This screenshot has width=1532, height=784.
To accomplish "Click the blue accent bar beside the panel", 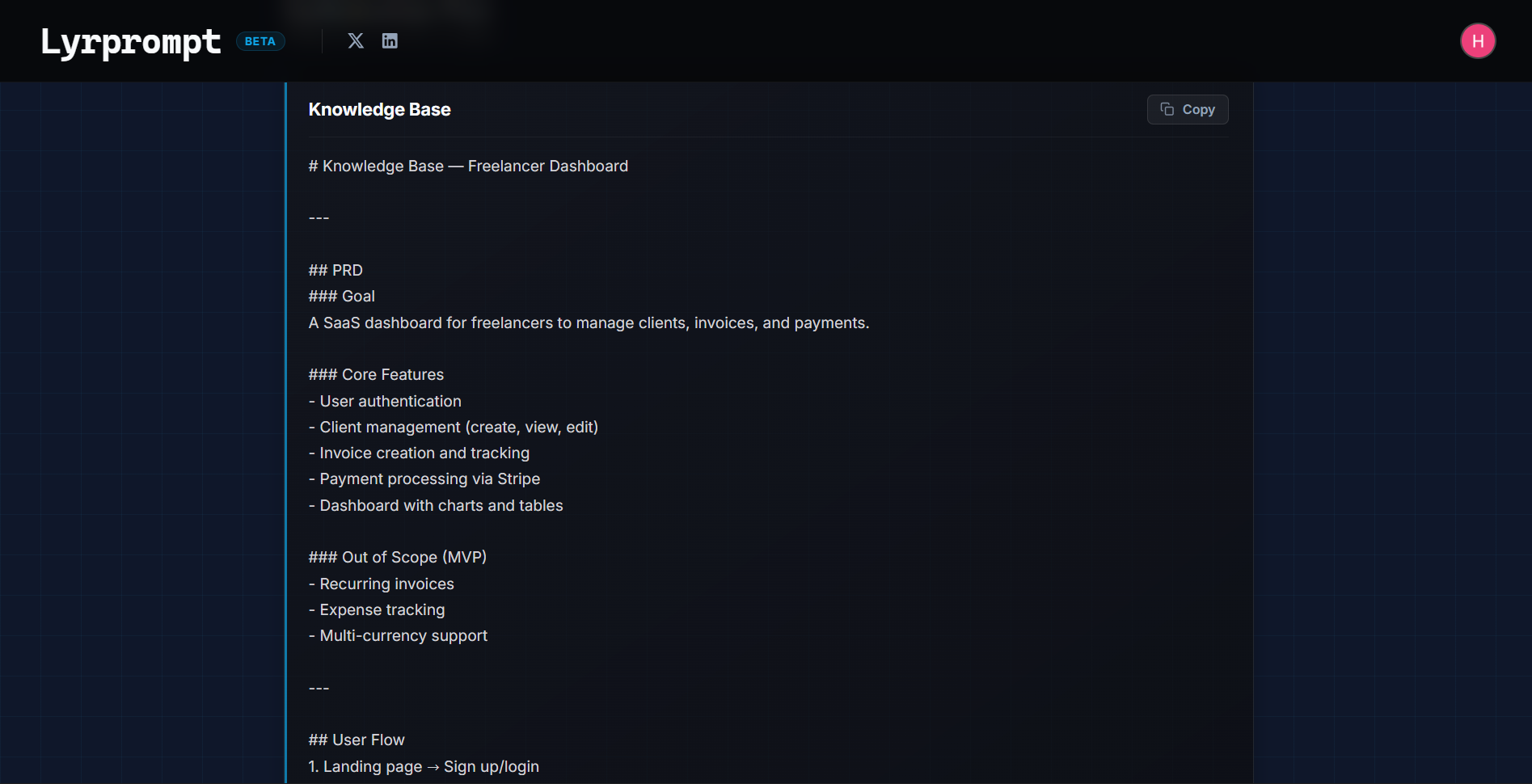I will 286,404.
